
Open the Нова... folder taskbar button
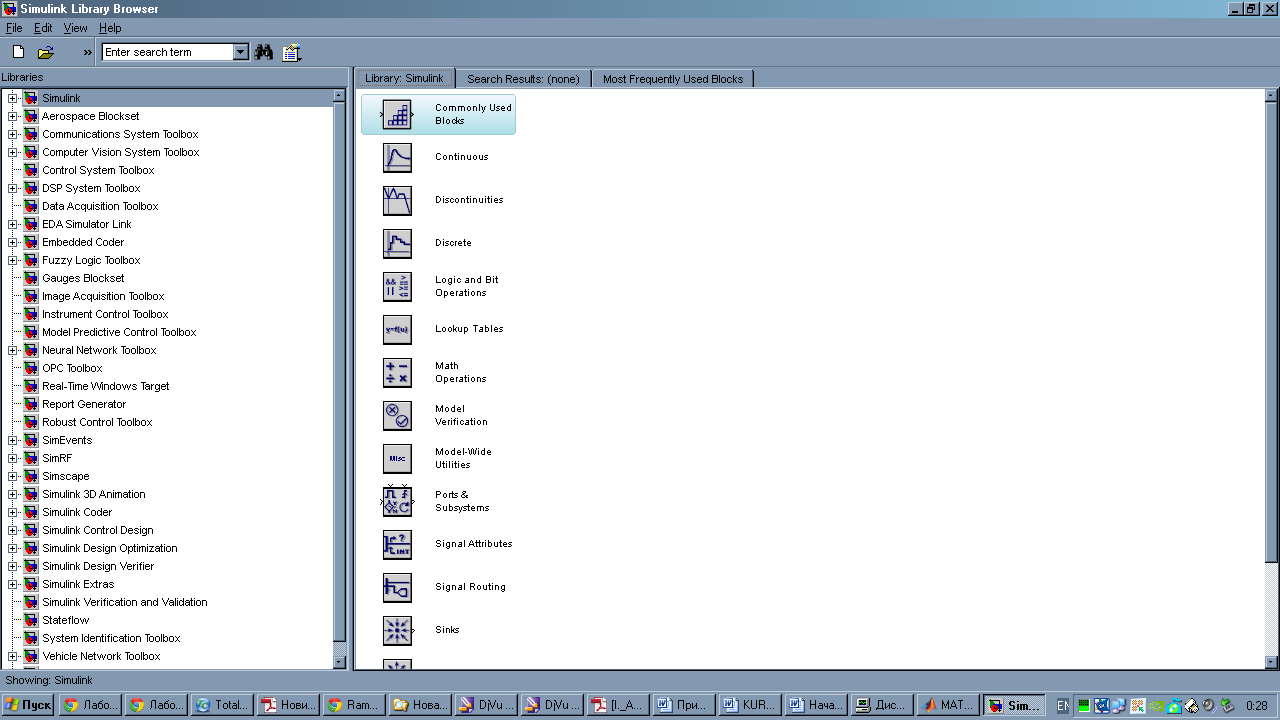419,705
